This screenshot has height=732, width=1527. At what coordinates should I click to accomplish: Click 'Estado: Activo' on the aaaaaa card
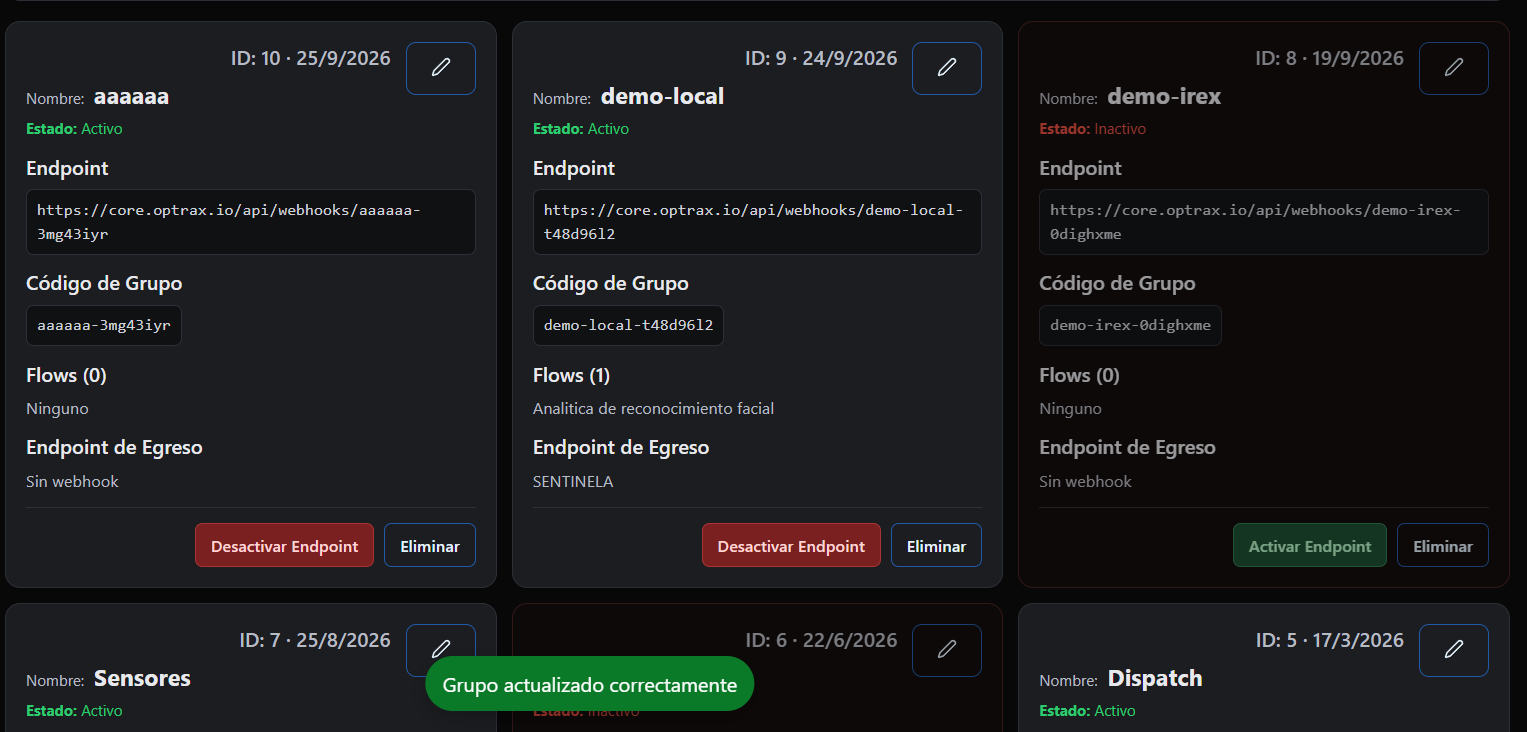pos(74,129)
